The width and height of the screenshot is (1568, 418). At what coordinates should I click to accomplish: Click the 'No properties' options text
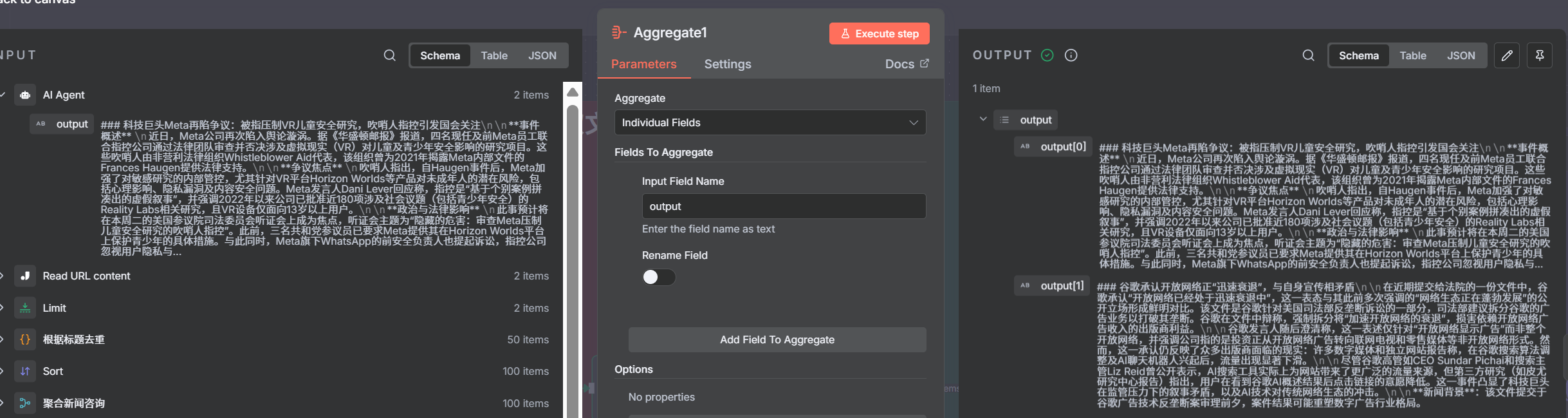tap(661, 397)
